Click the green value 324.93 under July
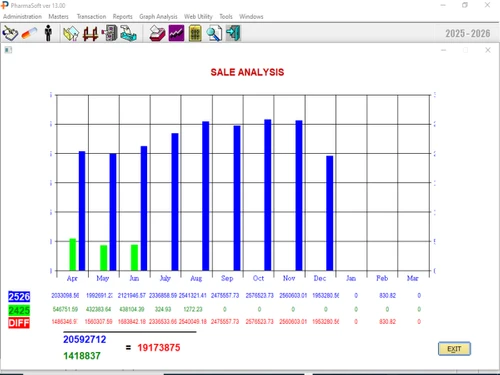Image resolution: width=500 pixels, height=375 pixels. (163, 309)
